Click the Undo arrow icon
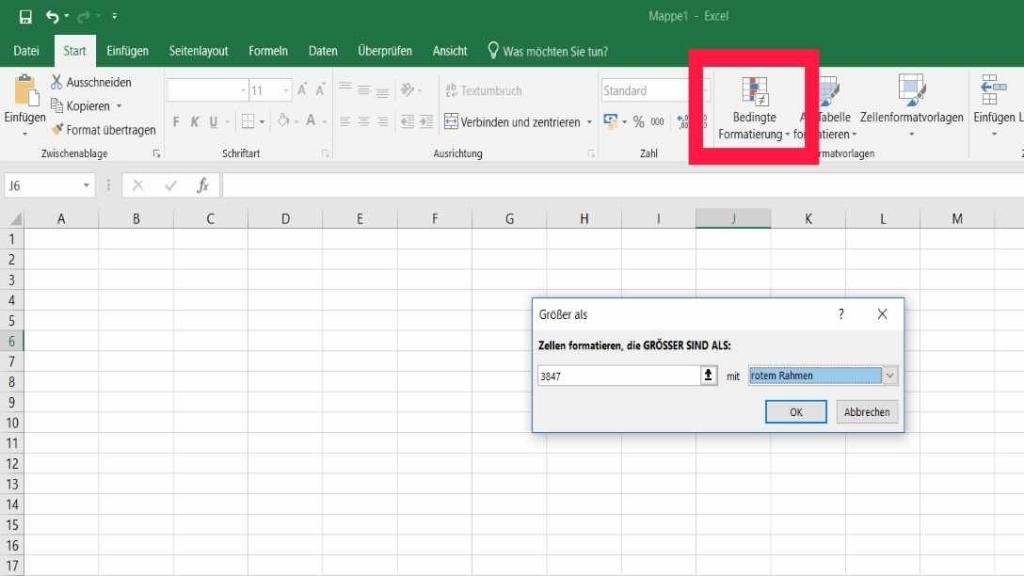Image resolution: width=1024 pixels, height=576 pixels. point(52,17)
